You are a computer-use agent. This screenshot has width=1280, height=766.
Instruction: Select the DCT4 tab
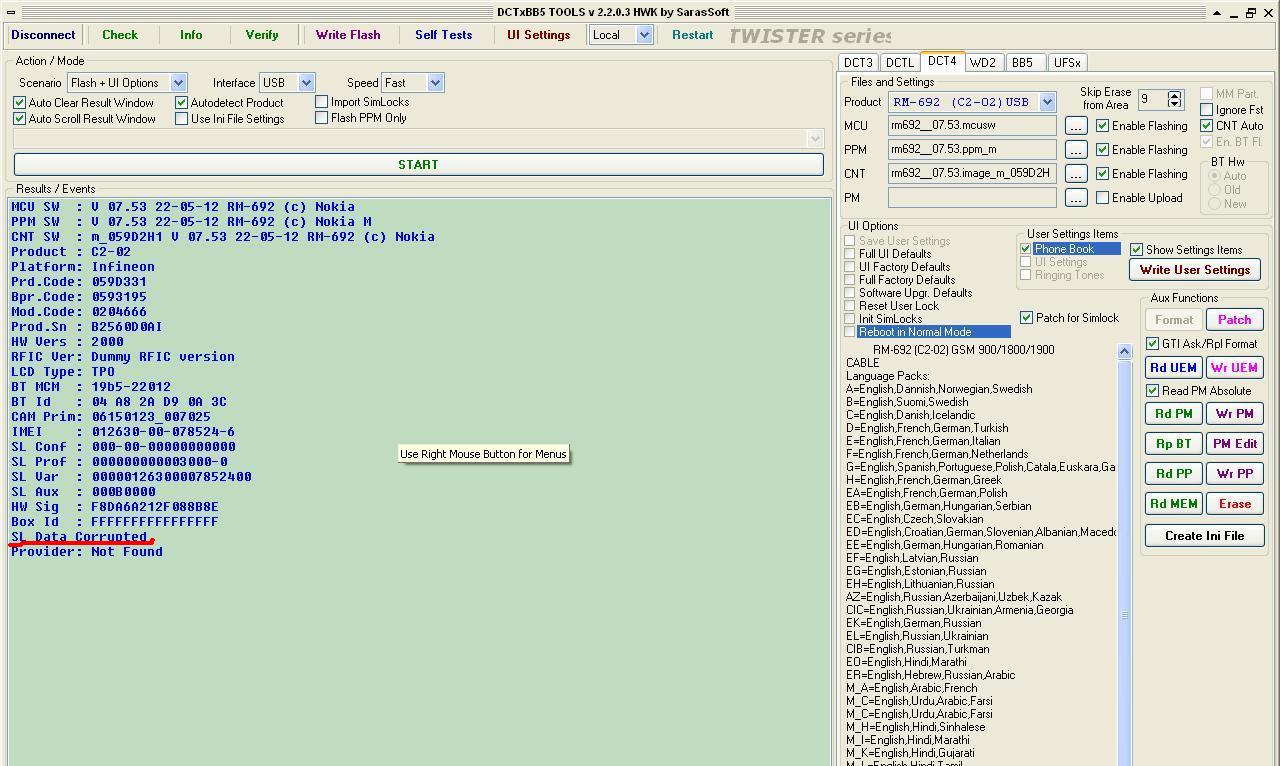[942, 61]
